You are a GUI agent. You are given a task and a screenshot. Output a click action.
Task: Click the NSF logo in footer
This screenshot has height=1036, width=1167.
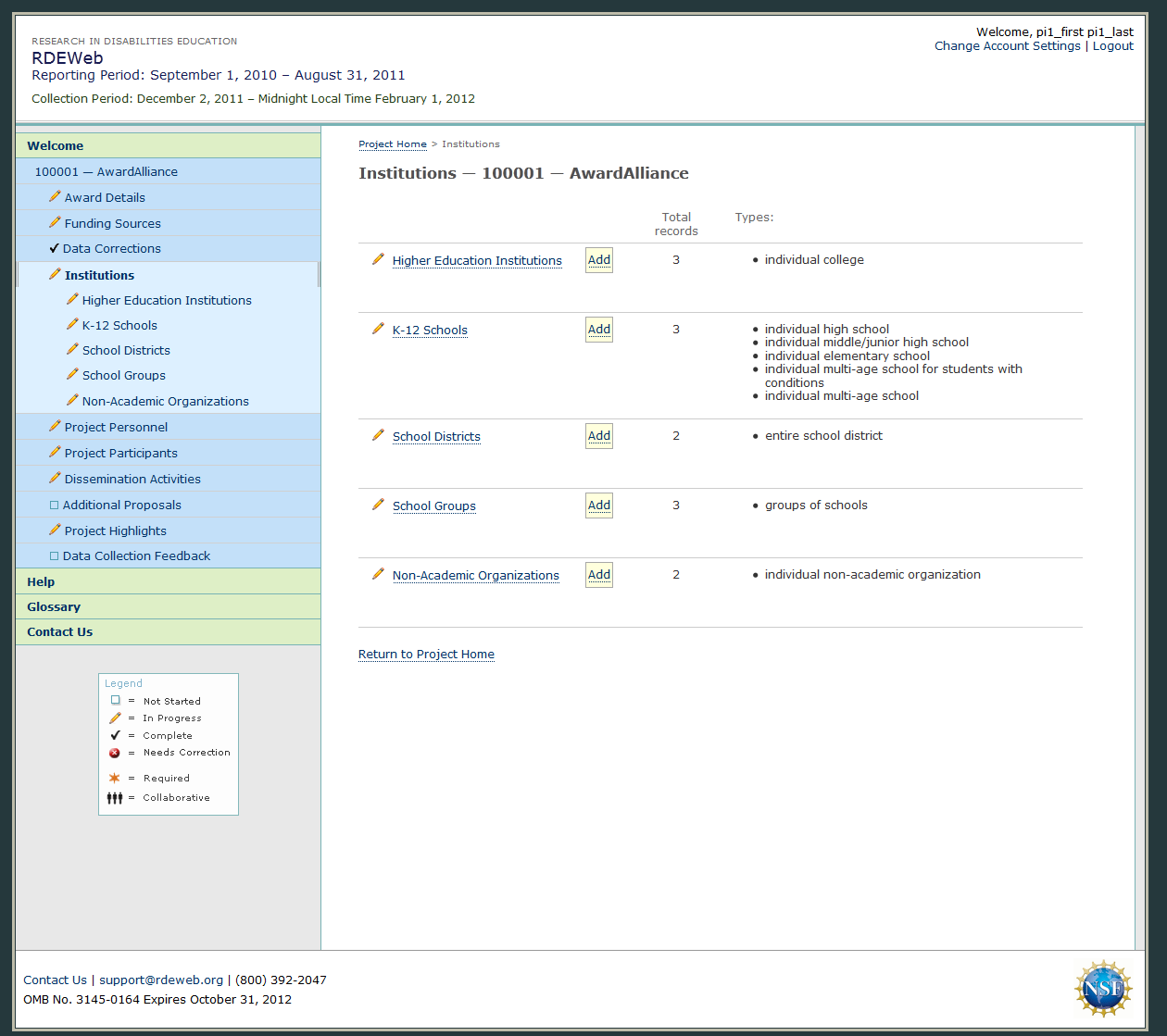point(1103,989)
